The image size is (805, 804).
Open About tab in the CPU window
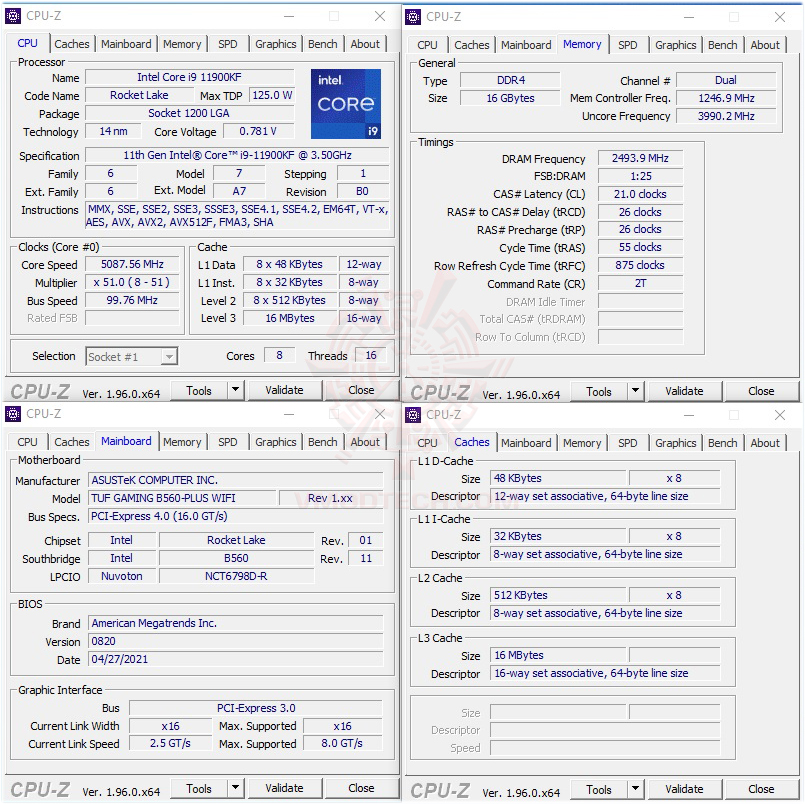365,44
